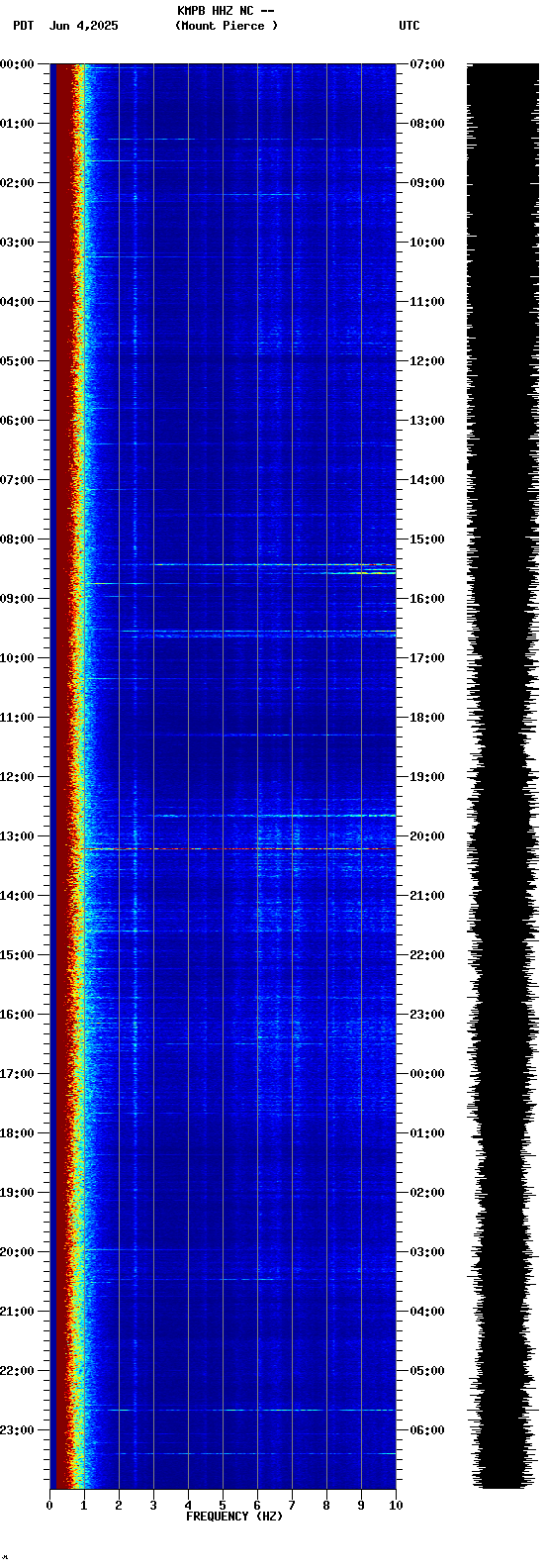Click the UTC label on the 06:00 PDT row
The width and height of the screenshot is (546, 1568).
click(x=426, y=421)
